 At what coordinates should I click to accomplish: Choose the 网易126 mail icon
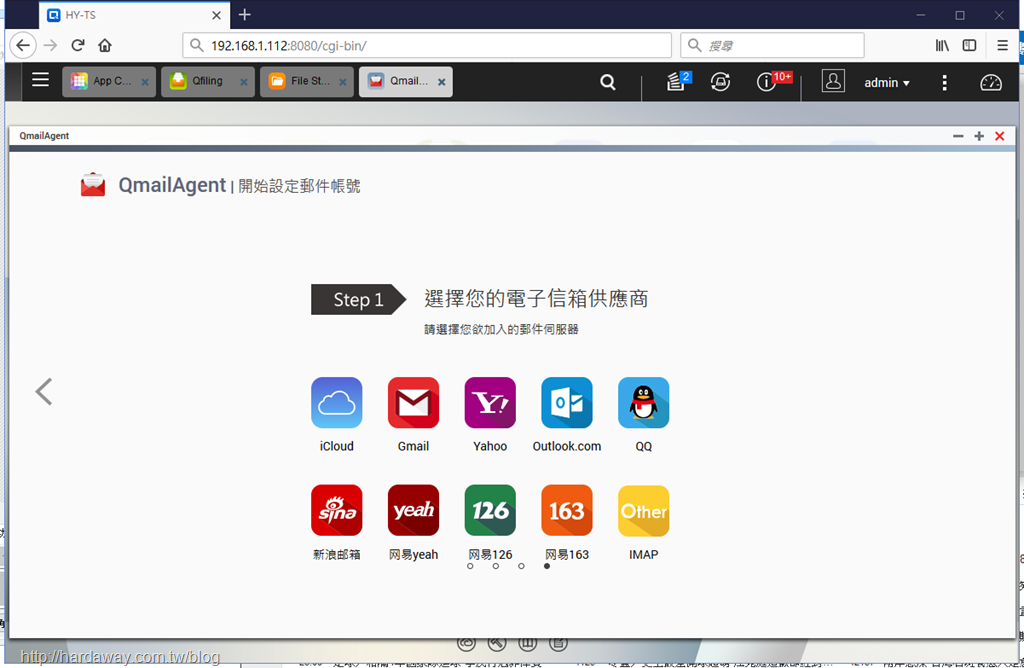pyautogui.click(x=490, y=510)
